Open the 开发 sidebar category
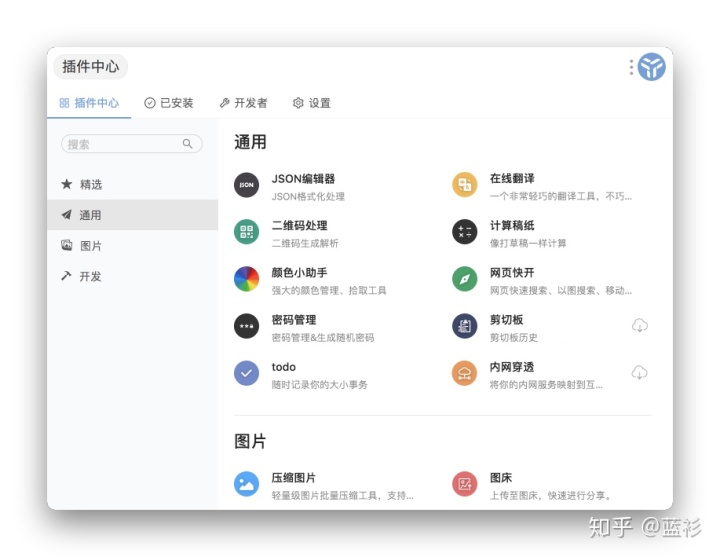720x557 pixels. point(91,276)
